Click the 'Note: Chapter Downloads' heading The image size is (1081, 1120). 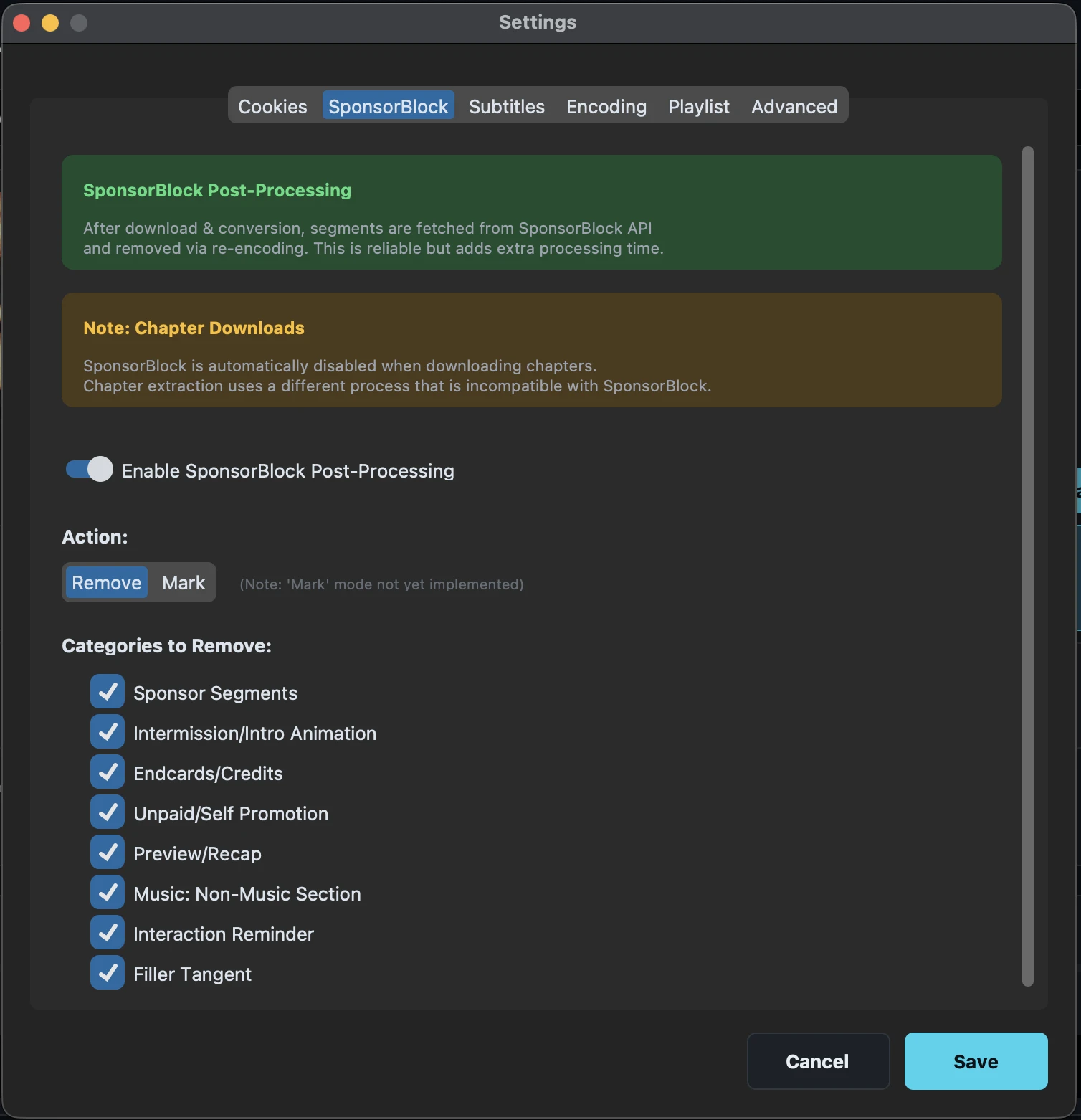(194, 328)
